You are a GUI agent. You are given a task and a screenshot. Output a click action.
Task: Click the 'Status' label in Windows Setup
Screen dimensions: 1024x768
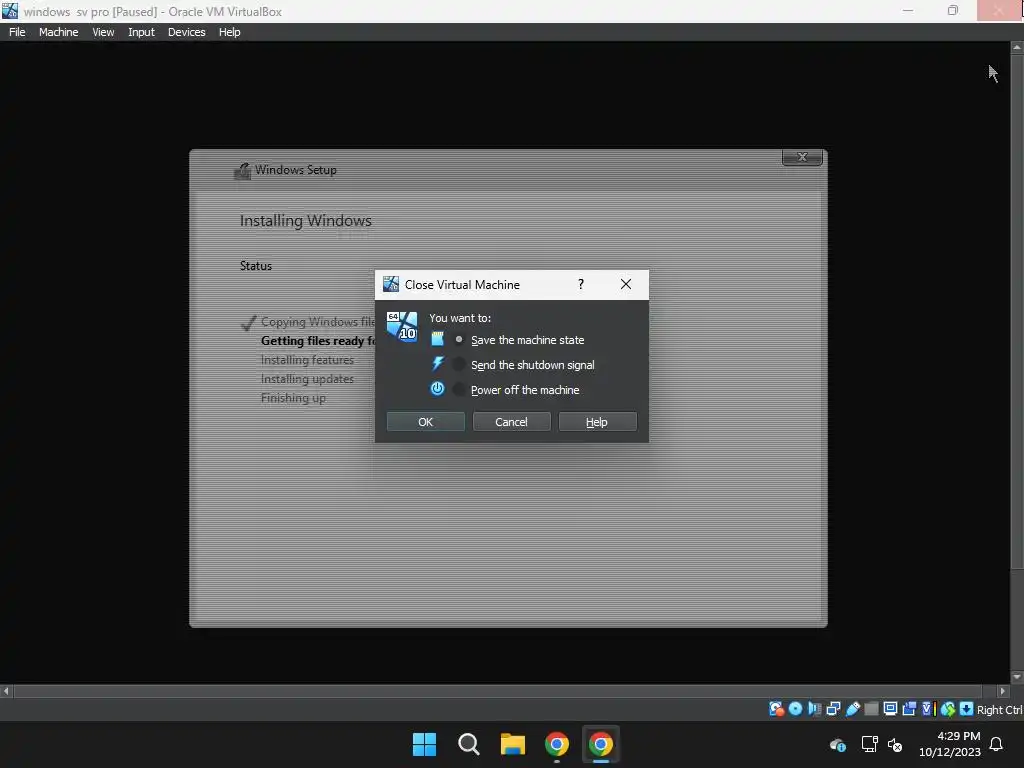click(x=255, y=266)
